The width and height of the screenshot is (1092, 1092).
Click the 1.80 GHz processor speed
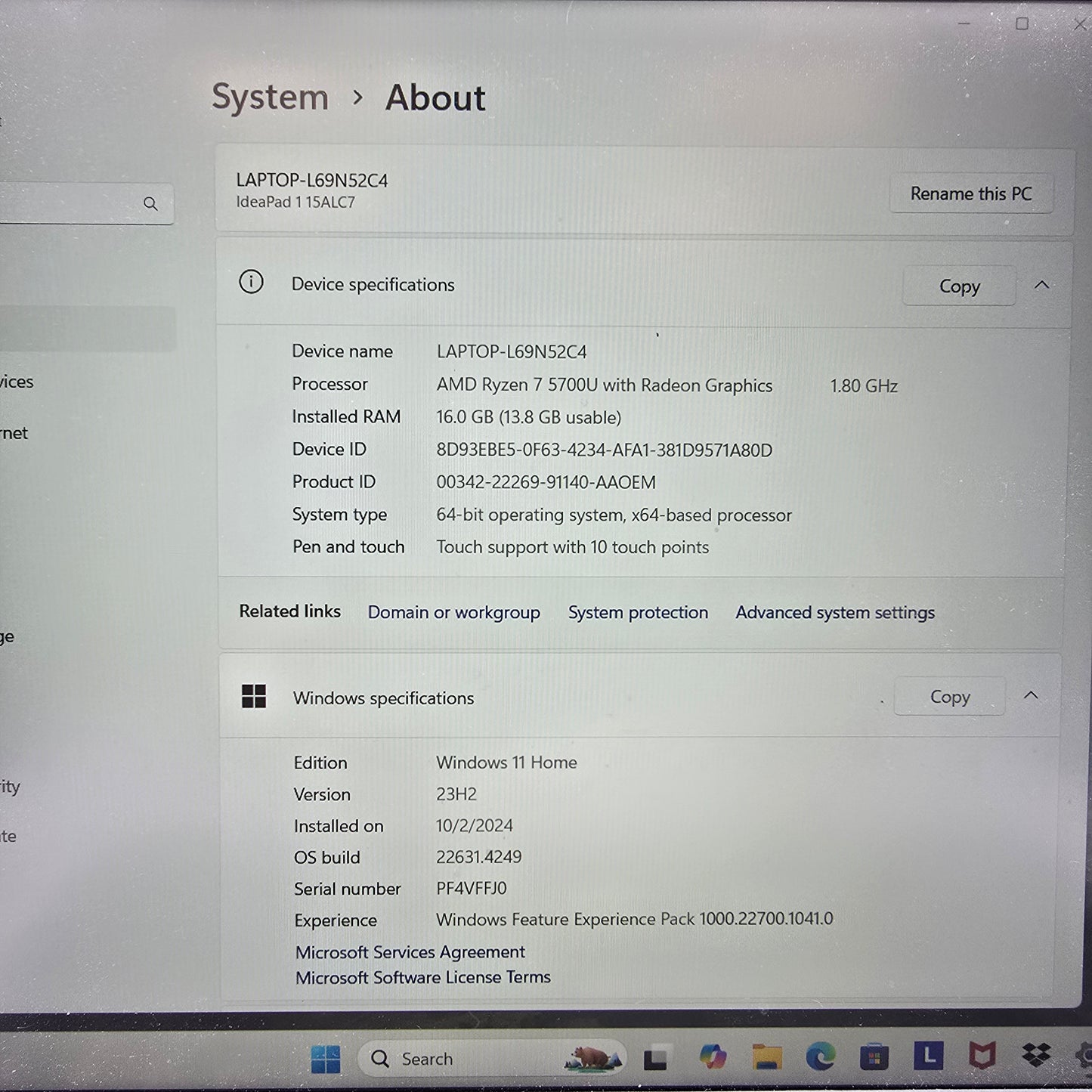[x=864, y=386]
